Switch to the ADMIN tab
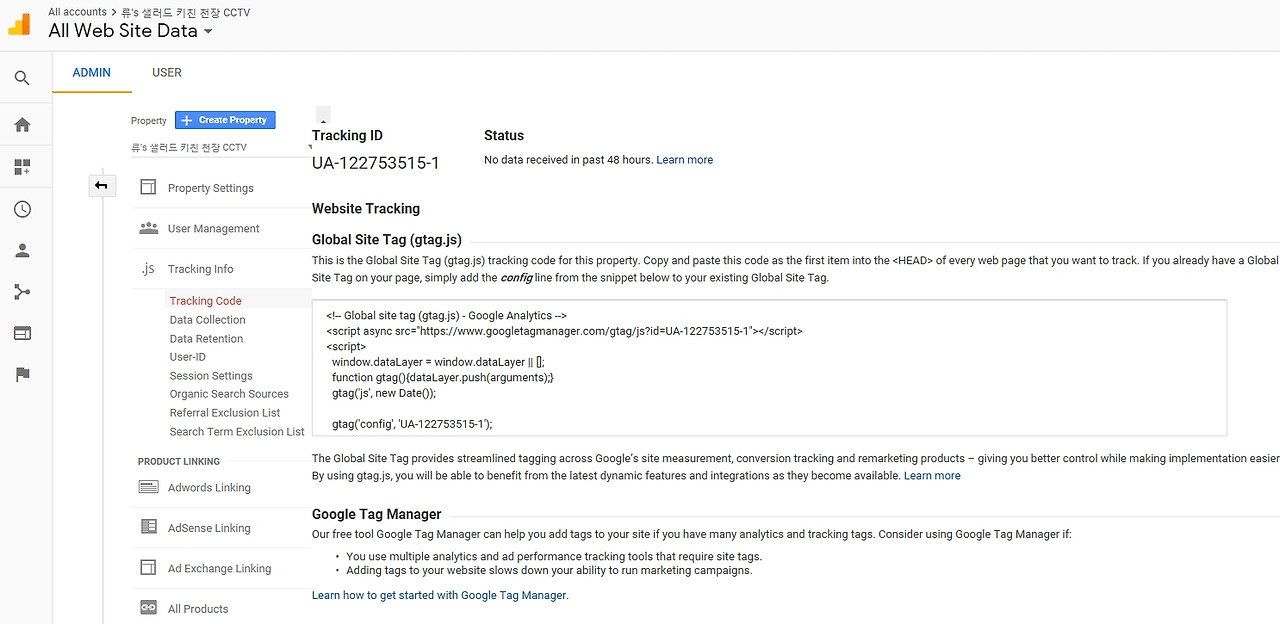The height and width of the screenshot is (624, 1280). pos(92,73)
